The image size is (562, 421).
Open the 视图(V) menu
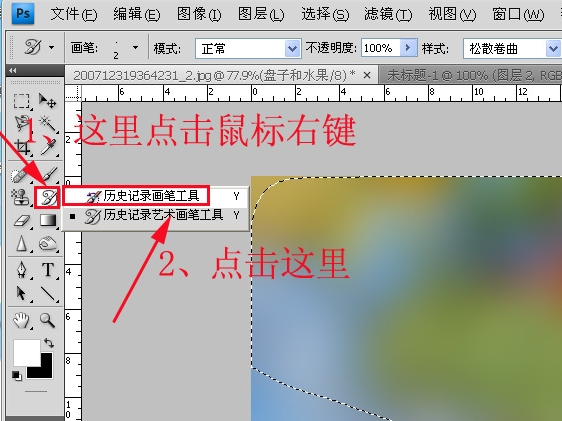coord(452,14)
